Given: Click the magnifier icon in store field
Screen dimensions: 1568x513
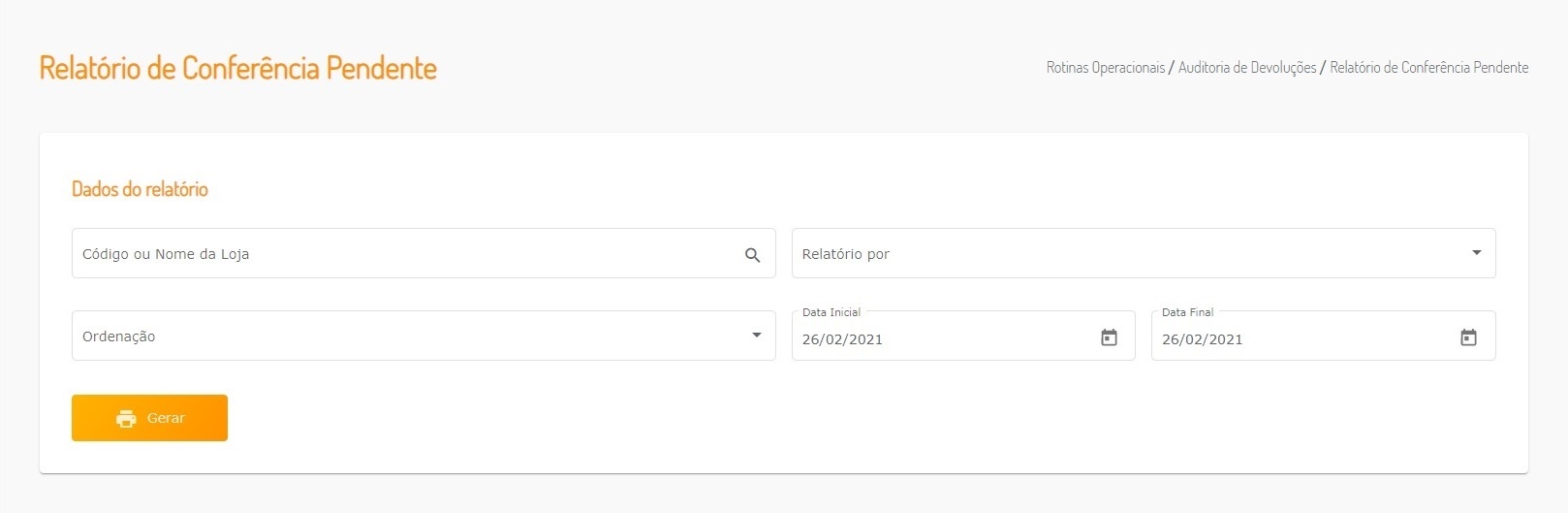Looking at the screenshot, I should (x=753, y=255).
